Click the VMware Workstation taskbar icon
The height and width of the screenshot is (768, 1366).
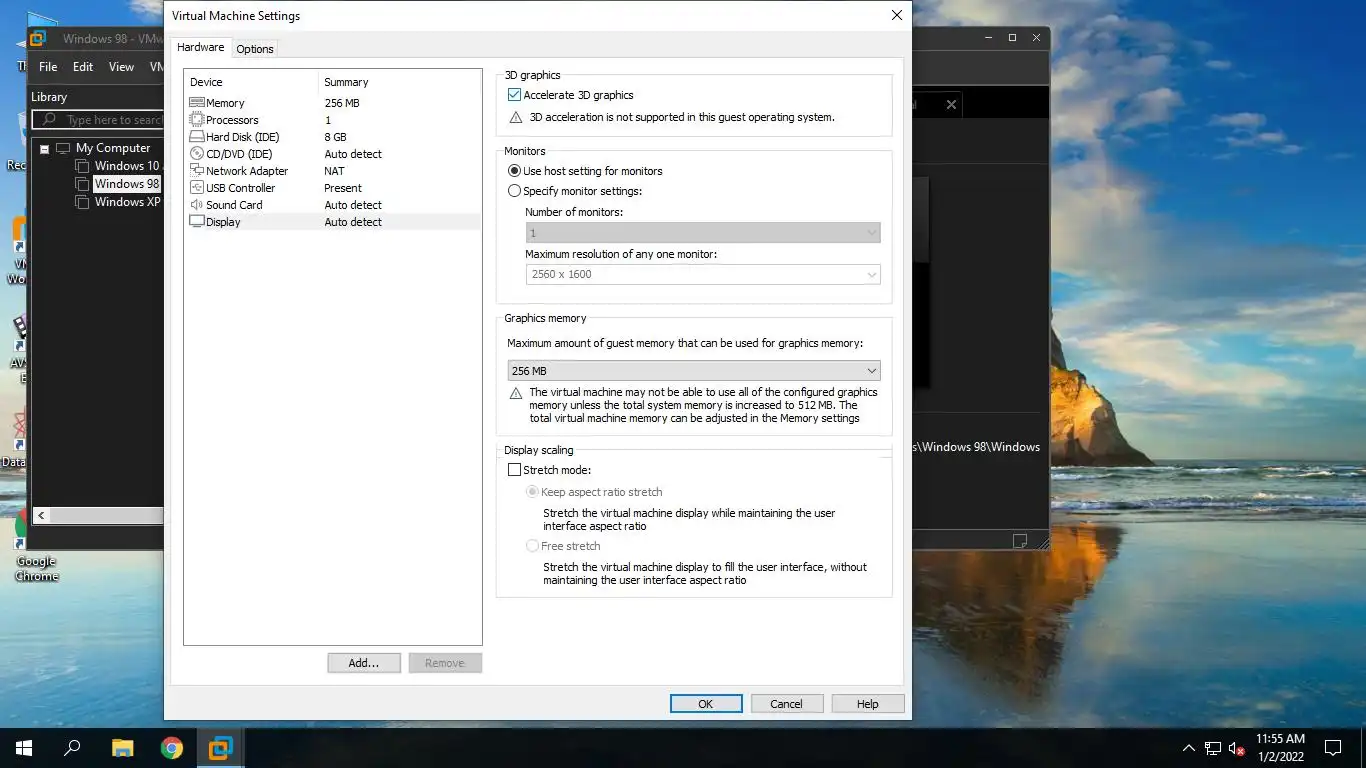pyautogui.click(x=220, y=748)
